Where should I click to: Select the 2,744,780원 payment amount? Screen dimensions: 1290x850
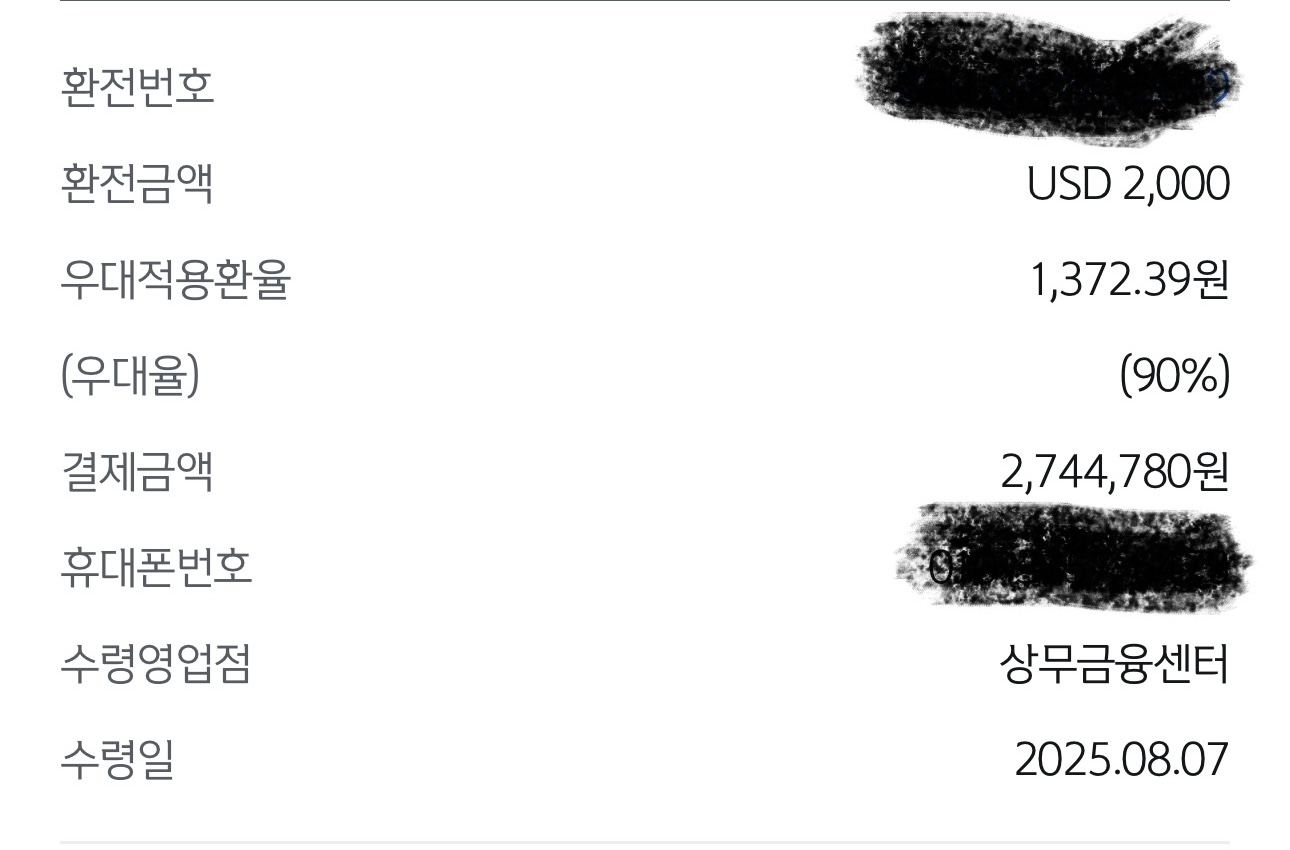pyautogui.click(x=1114, y=472)
